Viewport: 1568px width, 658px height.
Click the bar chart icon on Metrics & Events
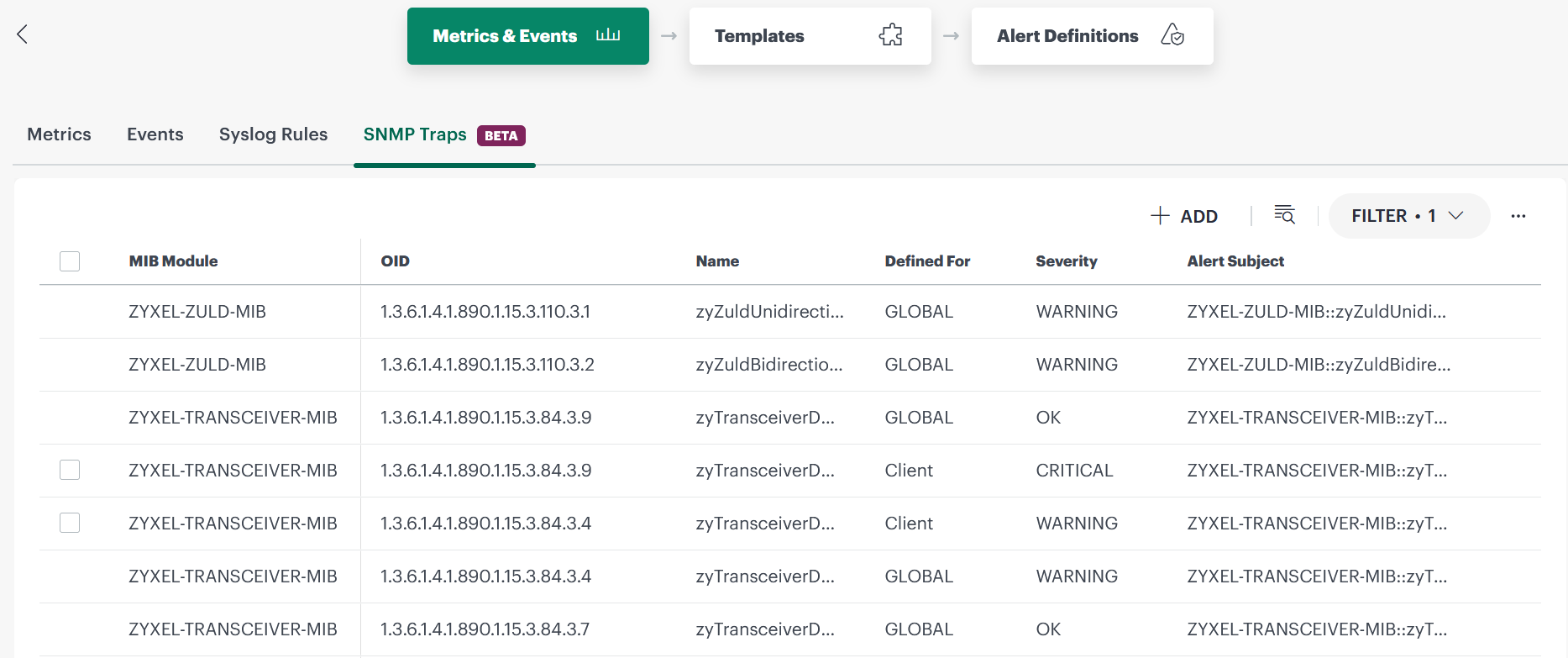coord(607,35)
